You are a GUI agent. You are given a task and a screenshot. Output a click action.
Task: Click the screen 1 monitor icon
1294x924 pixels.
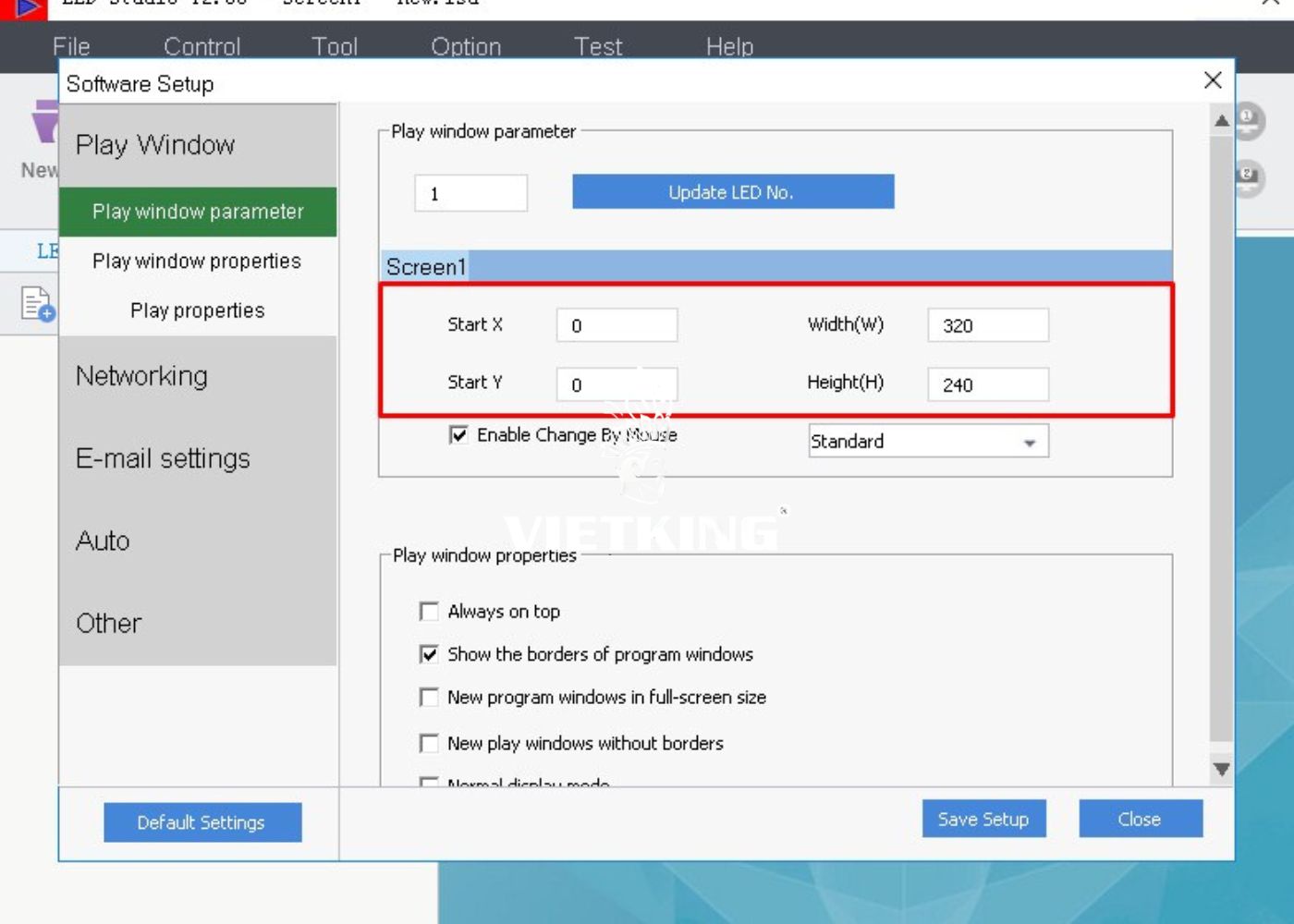[1249, 120]
